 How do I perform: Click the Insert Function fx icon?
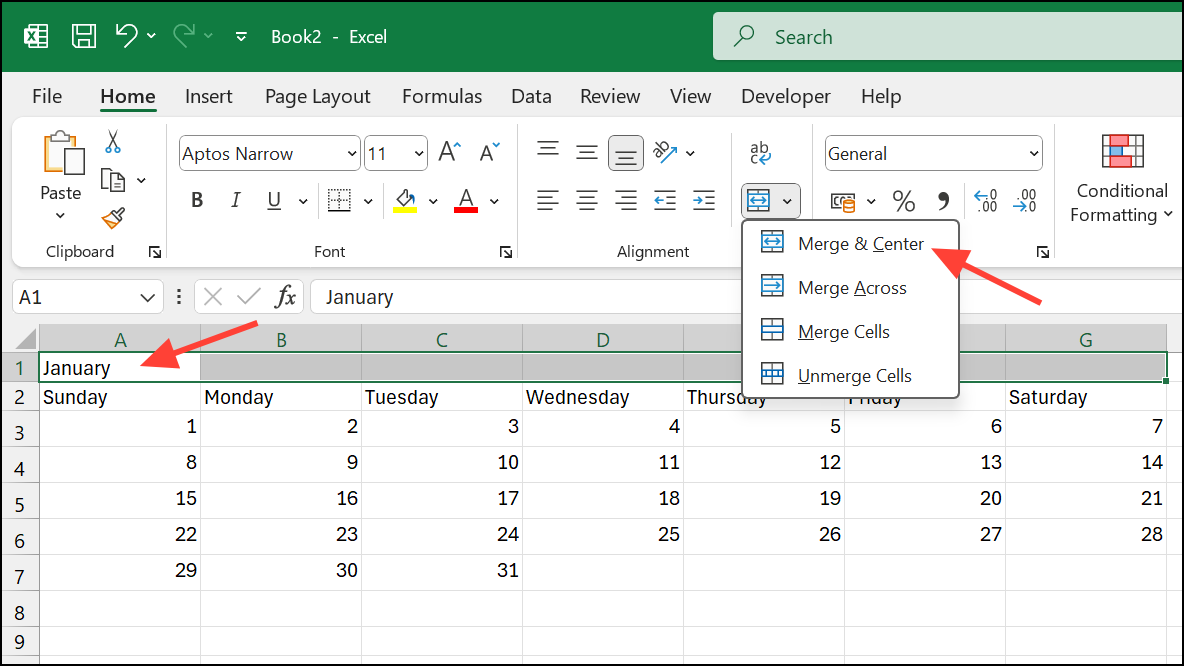click(286, 297)
